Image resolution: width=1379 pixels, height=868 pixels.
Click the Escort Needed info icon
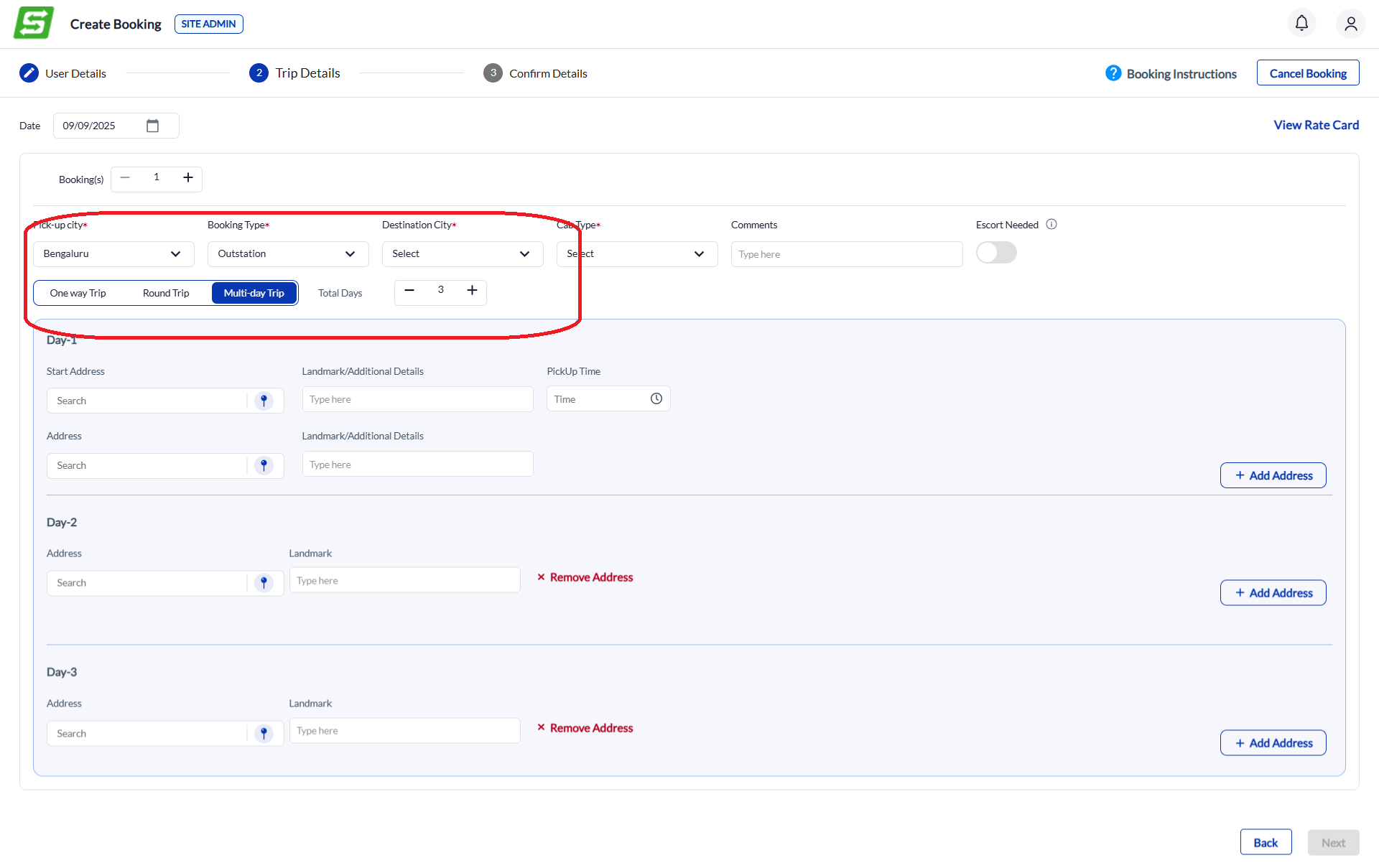[x=1051, y=224]
